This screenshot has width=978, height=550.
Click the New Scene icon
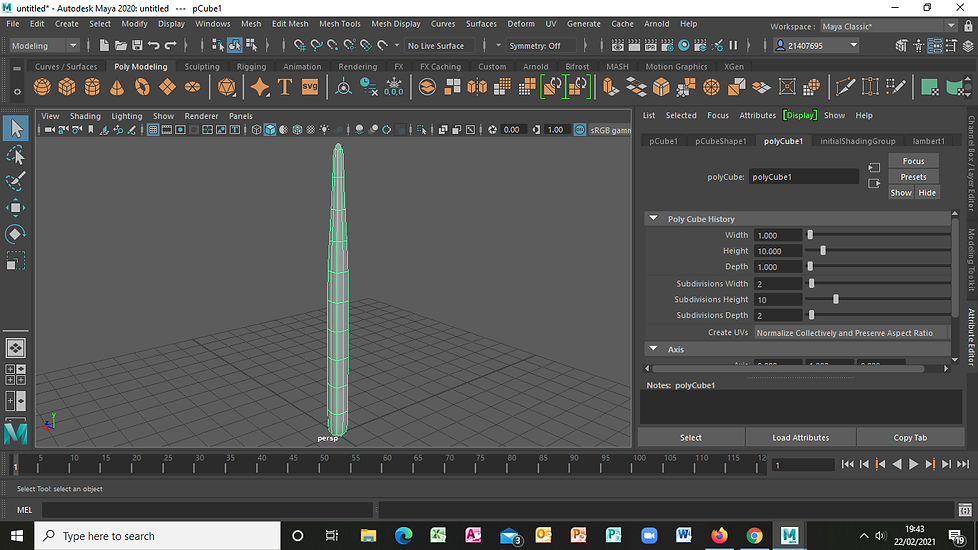click(x=104, y=46)
